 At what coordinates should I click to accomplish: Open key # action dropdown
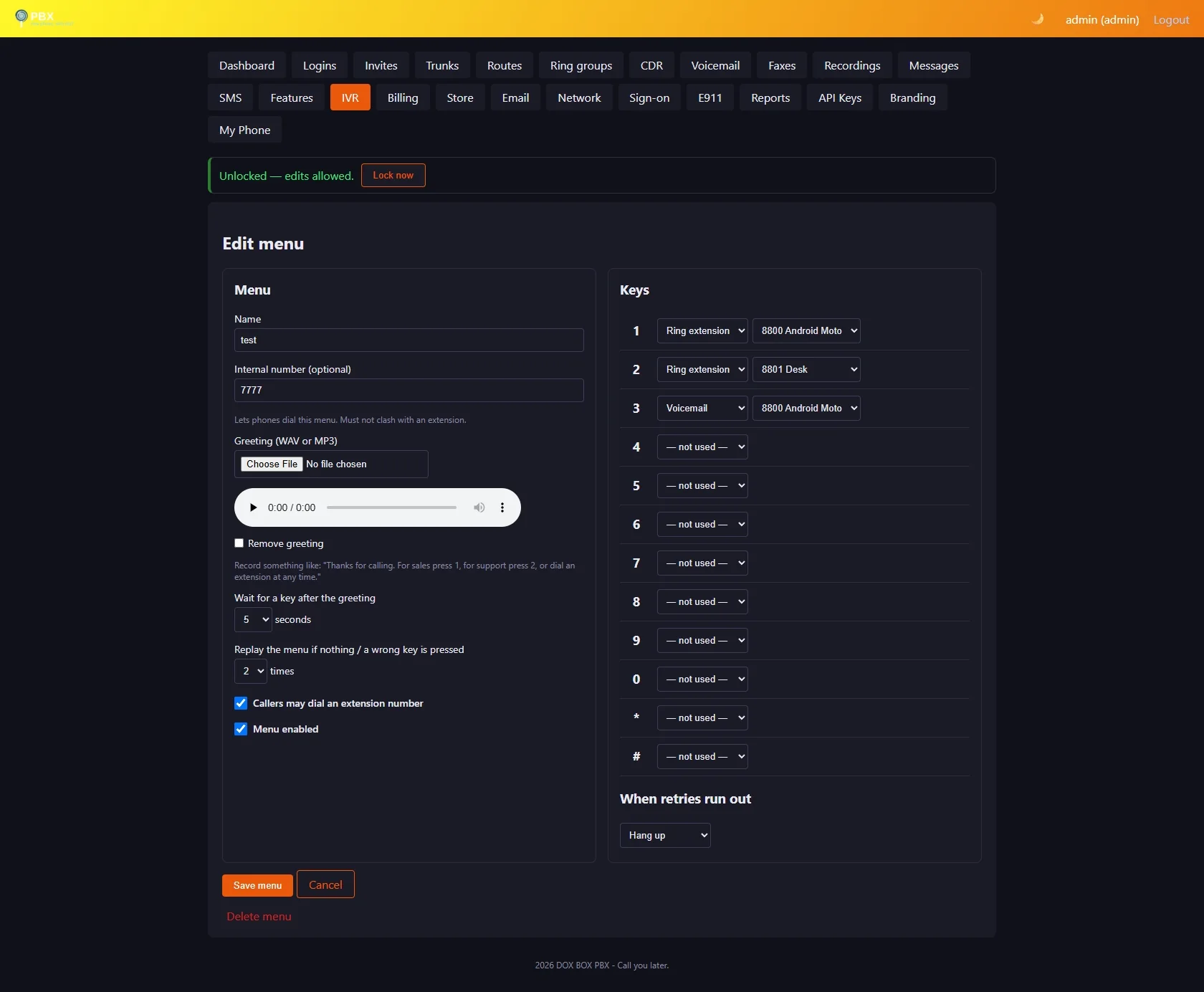702,756
